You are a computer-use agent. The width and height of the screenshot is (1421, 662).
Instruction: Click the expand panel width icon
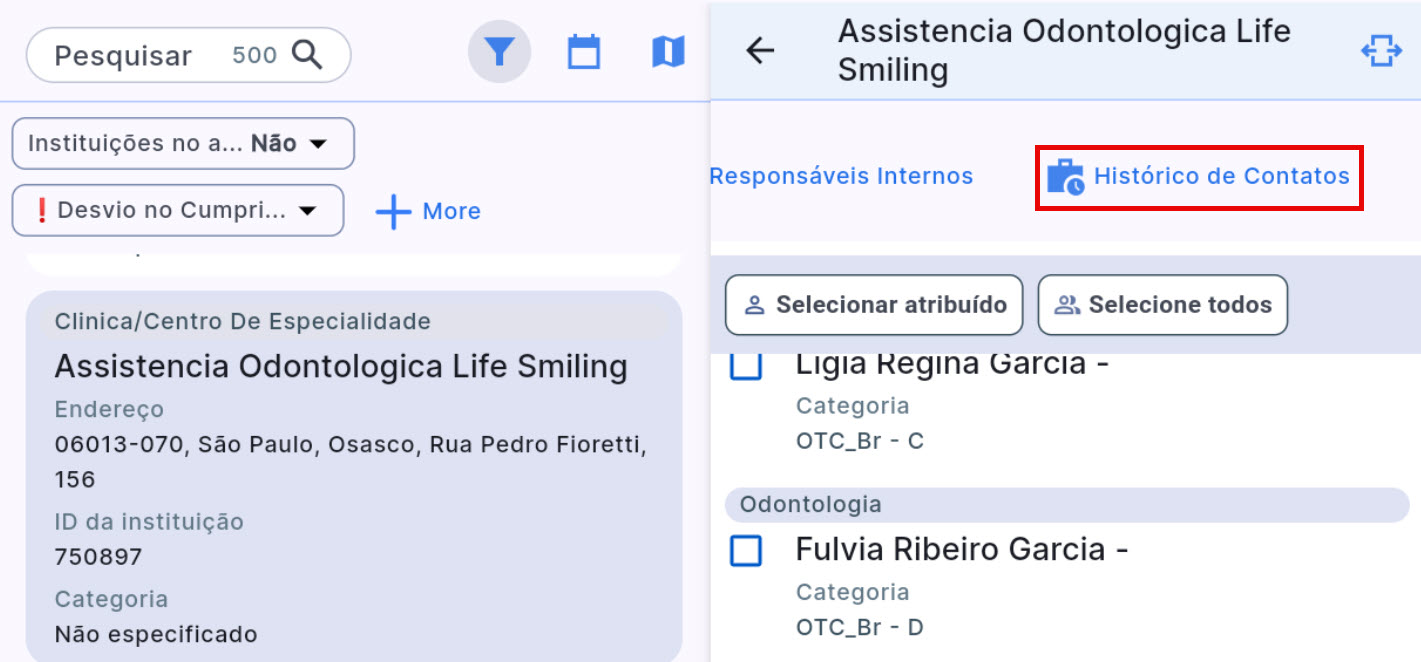[x=1381, y=51]
